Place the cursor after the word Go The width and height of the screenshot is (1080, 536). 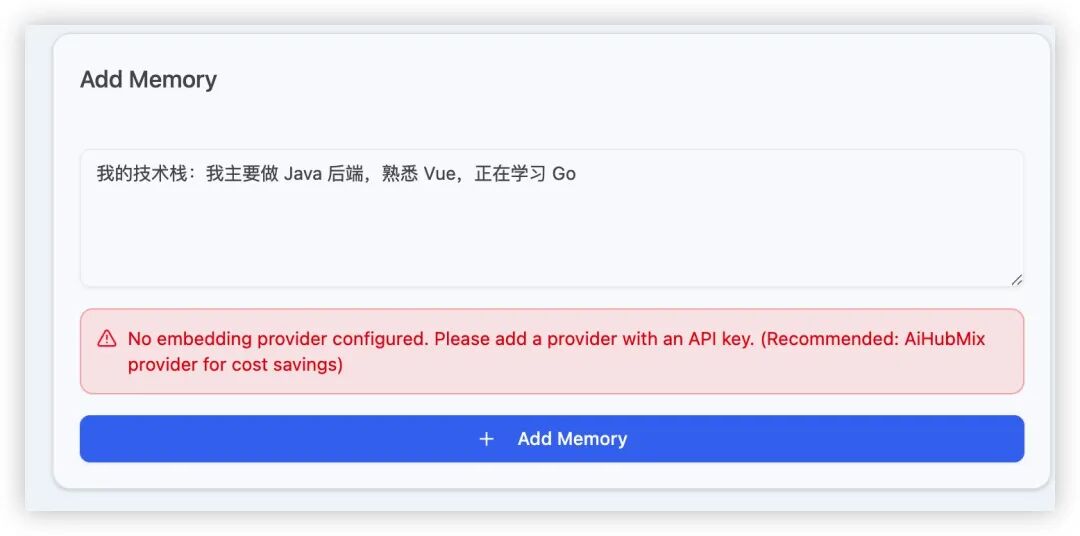[x=577, y=174]
